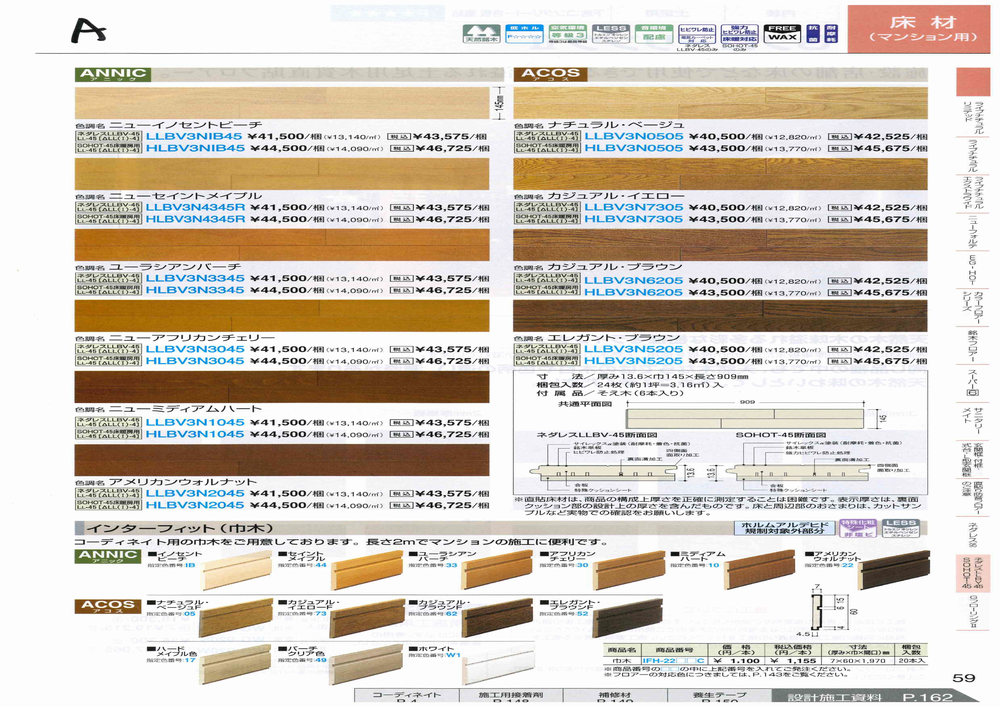The height and width of the screenshot is (707, 1000).
Task: Click the インターフィット（巾木）section heading
Action: 180,528
